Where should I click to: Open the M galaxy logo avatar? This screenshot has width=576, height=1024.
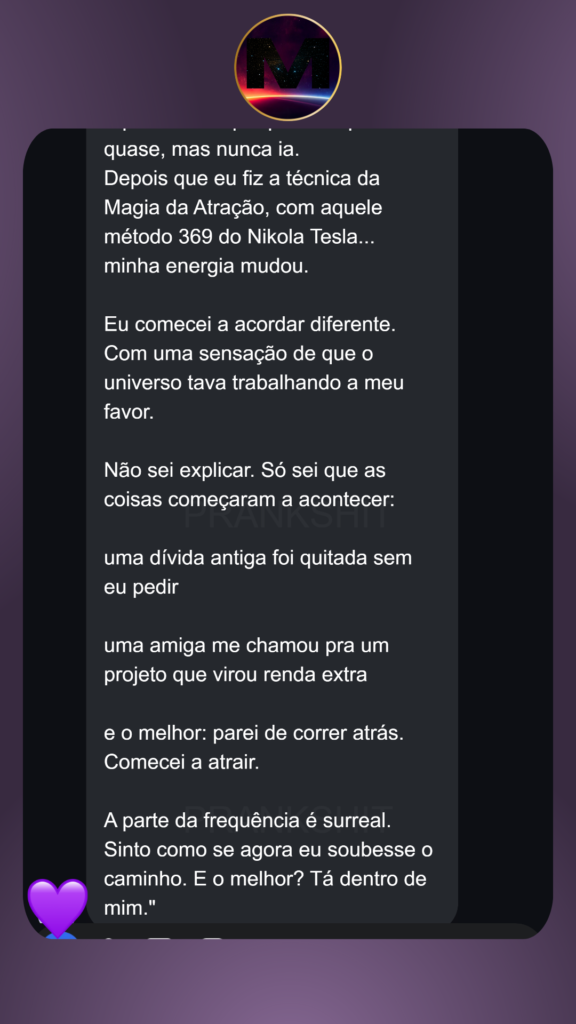click(288, 67)
